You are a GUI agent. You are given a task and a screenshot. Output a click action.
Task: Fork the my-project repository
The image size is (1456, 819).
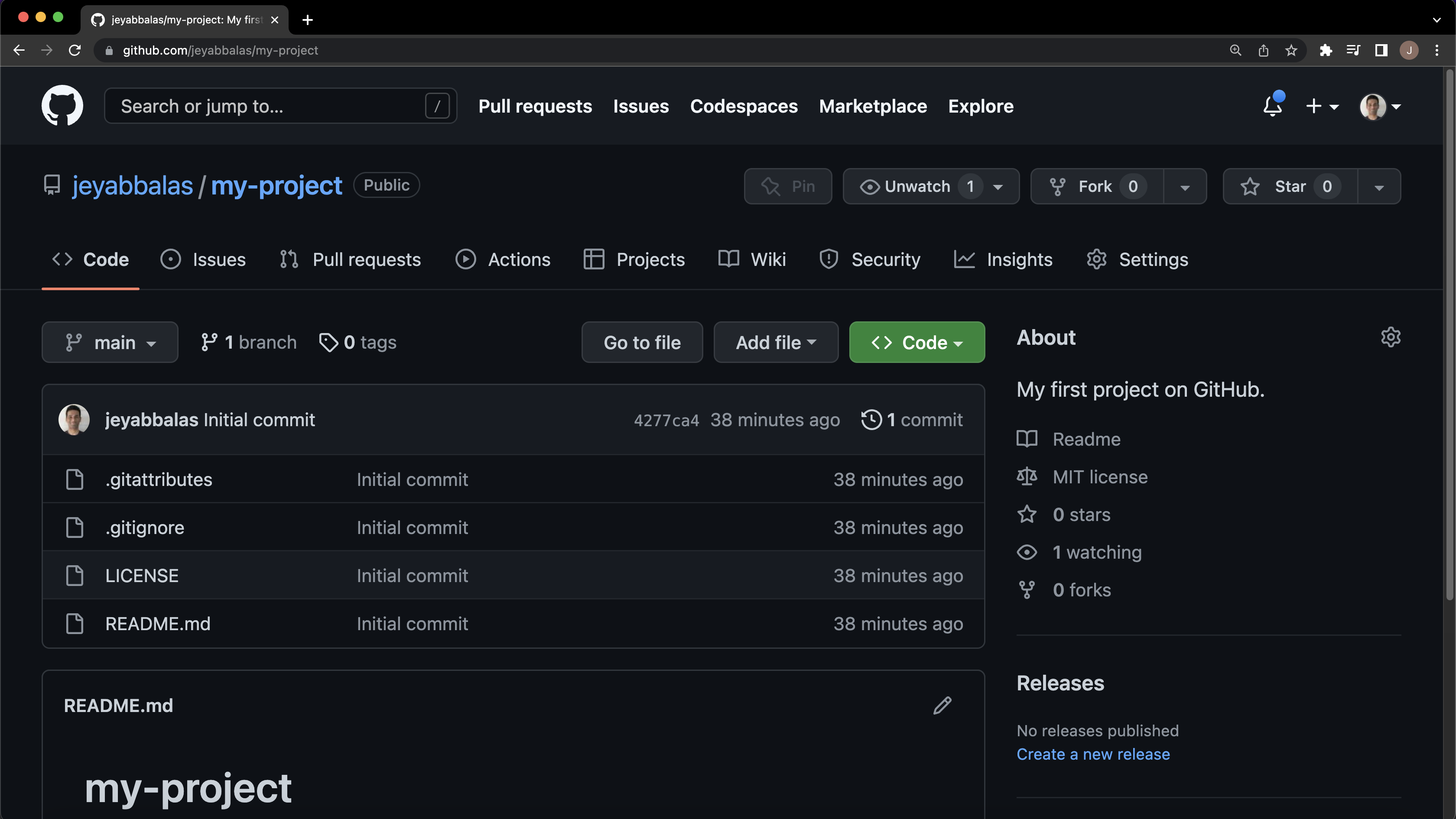(x=1097, y=186)
